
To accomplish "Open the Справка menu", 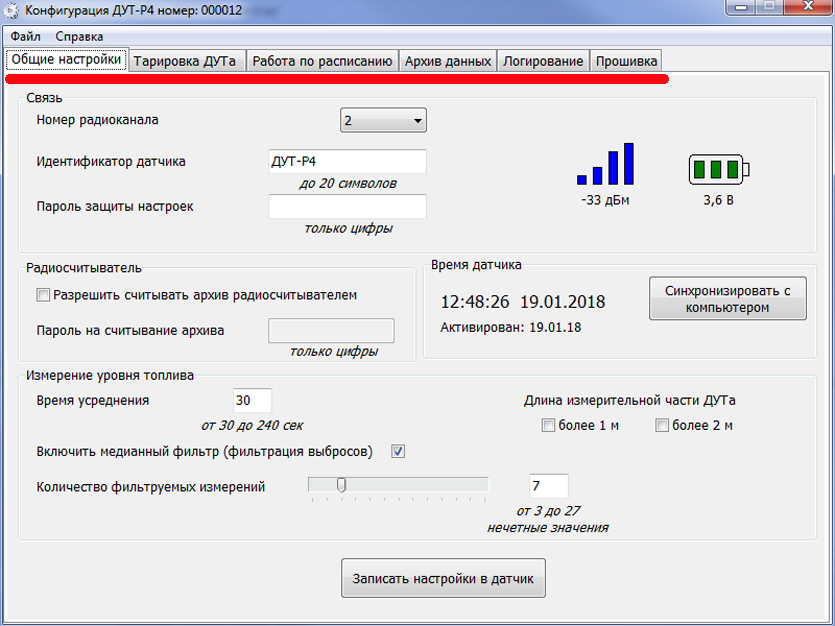I will 79,37.
